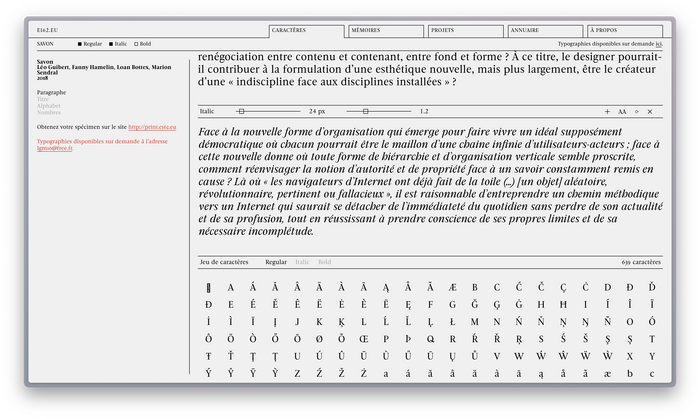Select the lowercase æ glyph

pos(607,374)
